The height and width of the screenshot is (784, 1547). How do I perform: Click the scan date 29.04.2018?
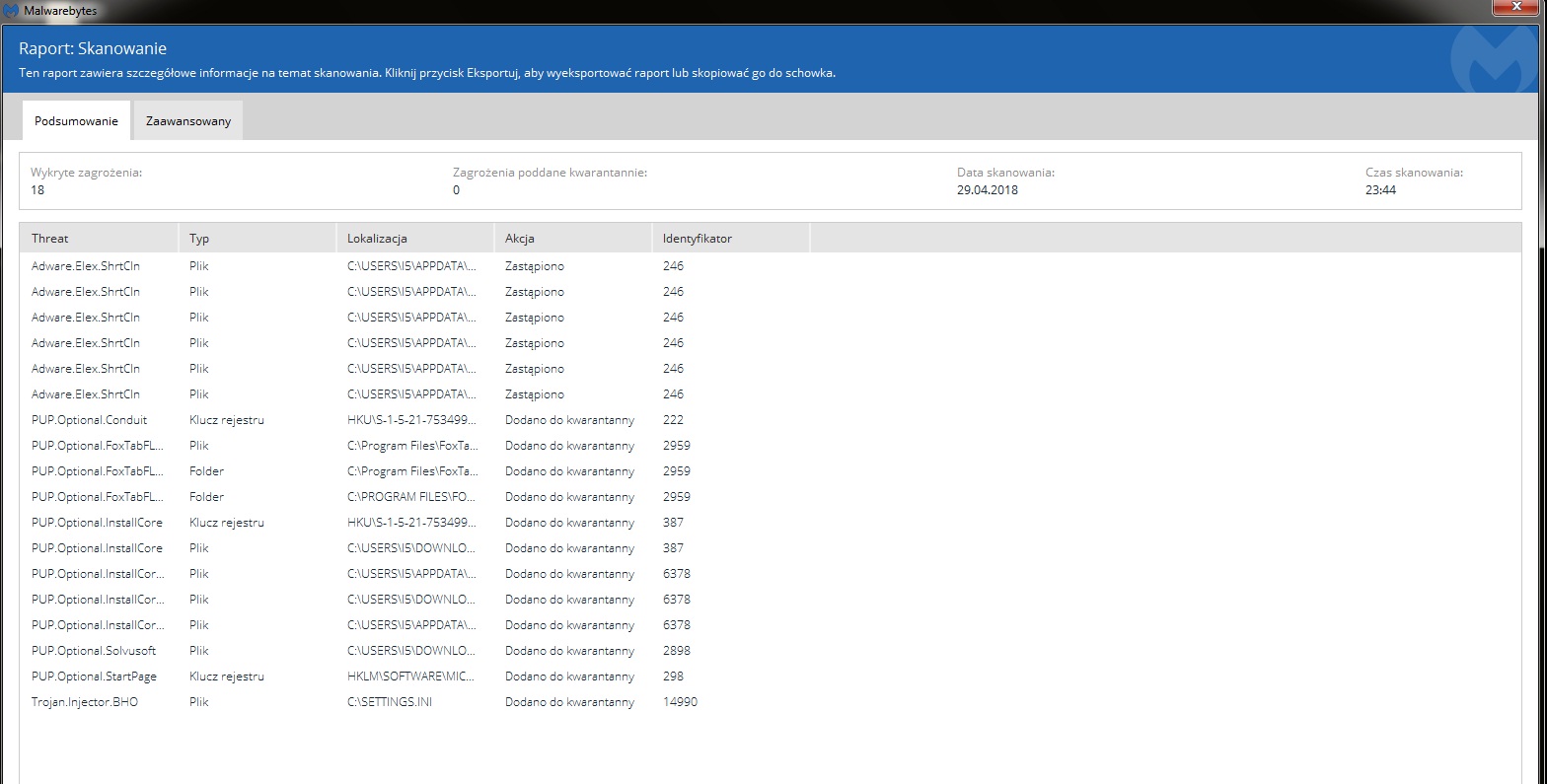[x=988, y=190]
